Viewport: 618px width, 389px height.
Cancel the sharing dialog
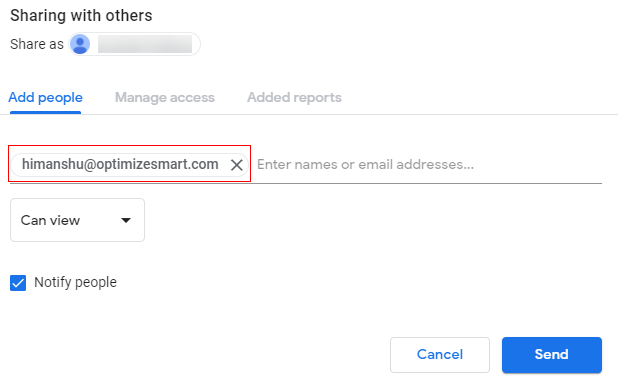tap(440, 355)
